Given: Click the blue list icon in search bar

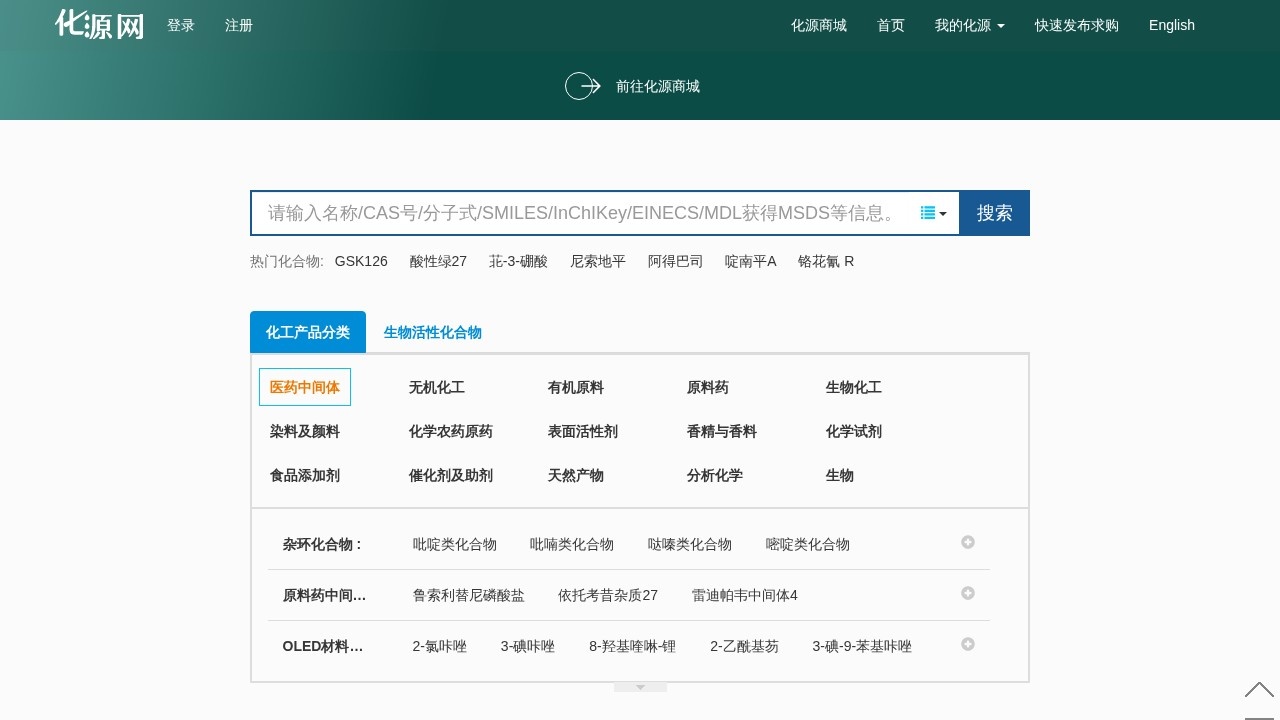Looking at the screenshot, I should pyautogui.click(x=926, y=213).
